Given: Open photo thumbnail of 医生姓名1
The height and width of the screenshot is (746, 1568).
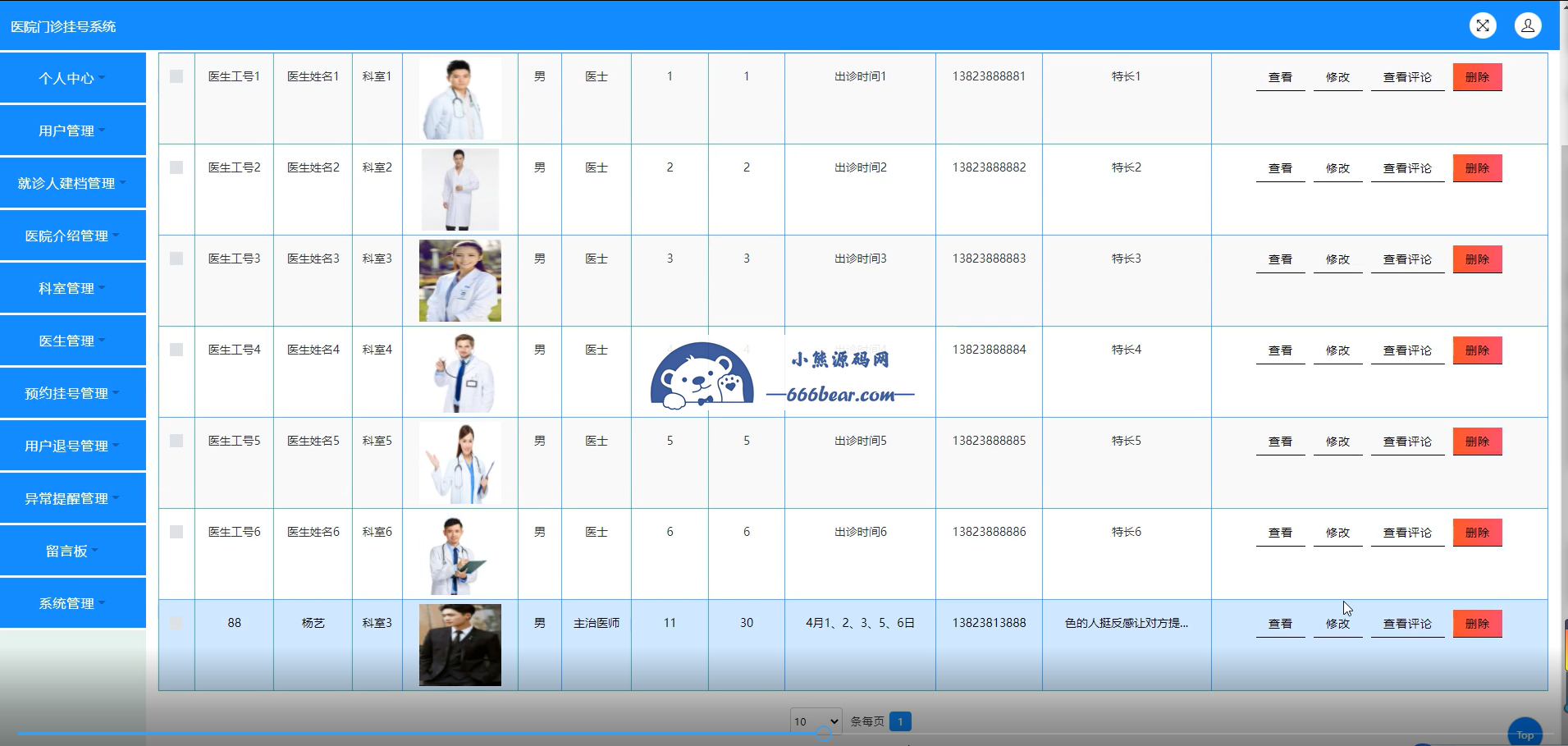Looking at the screenshot, I should tap(459, 98).
